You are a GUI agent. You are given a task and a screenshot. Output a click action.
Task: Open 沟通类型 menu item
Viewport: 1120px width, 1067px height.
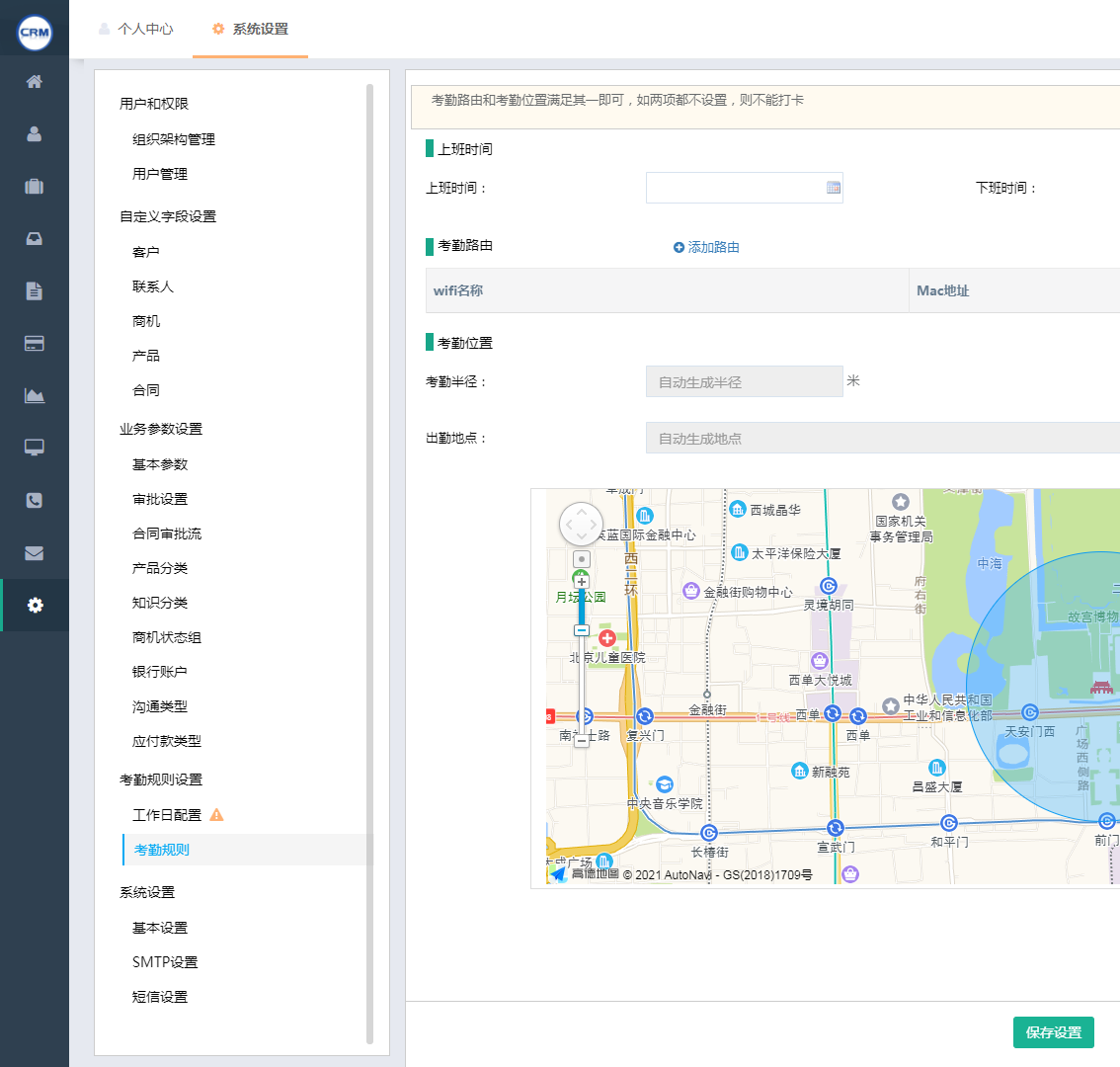160,706
